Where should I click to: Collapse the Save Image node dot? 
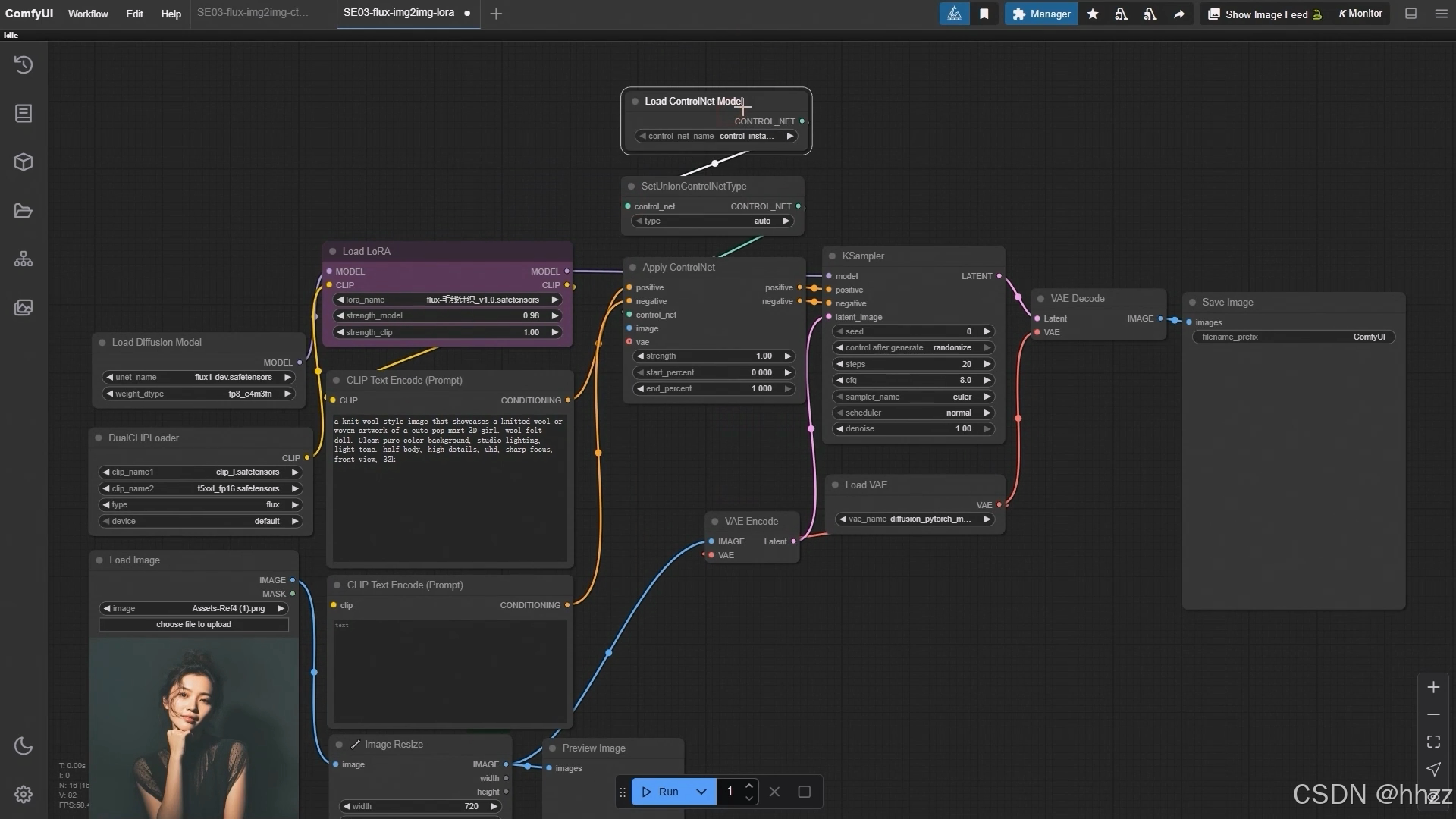(x=1192, y=303)
